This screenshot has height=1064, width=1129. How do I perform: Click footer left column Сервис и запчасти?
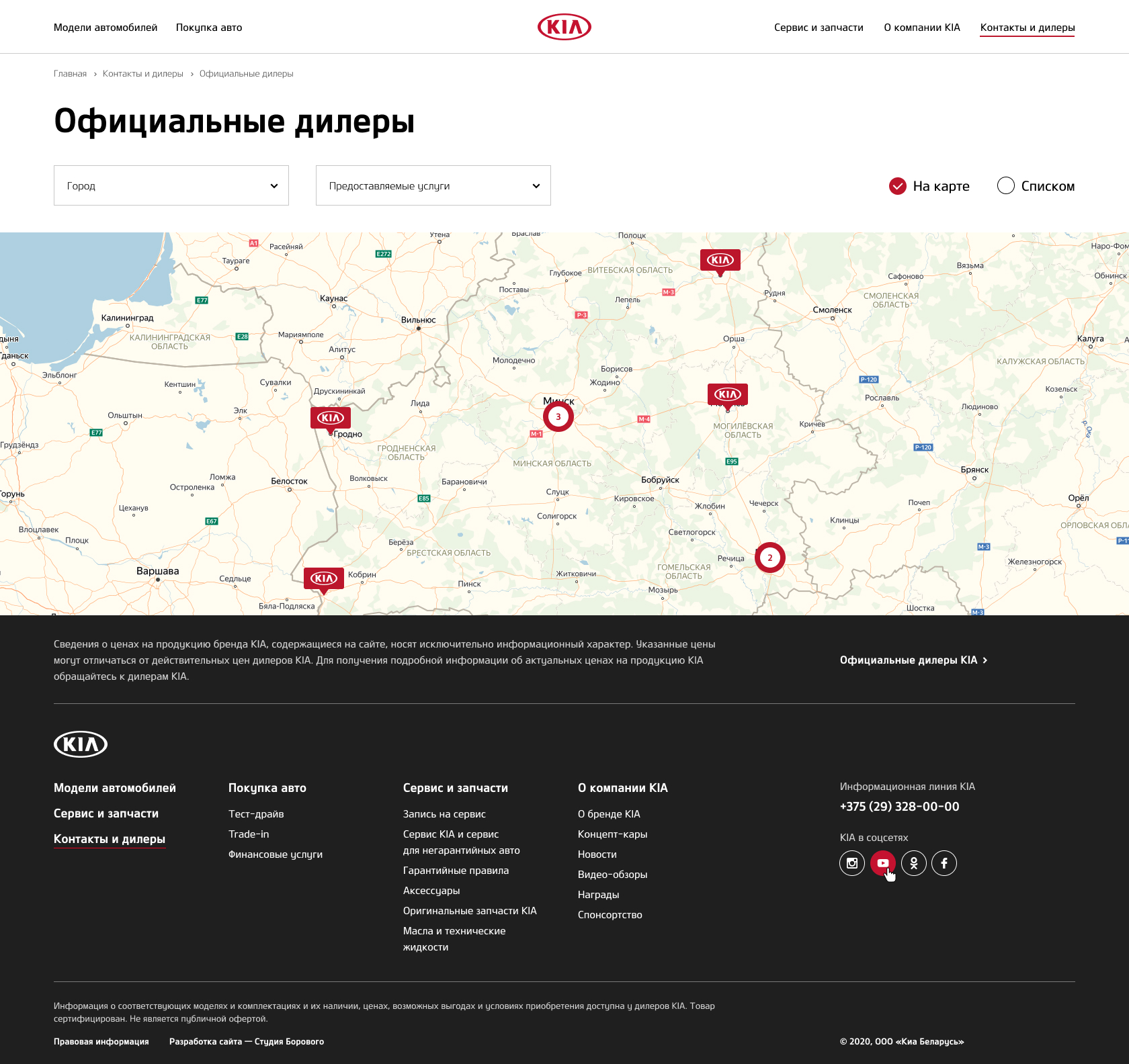pos(106,813)
